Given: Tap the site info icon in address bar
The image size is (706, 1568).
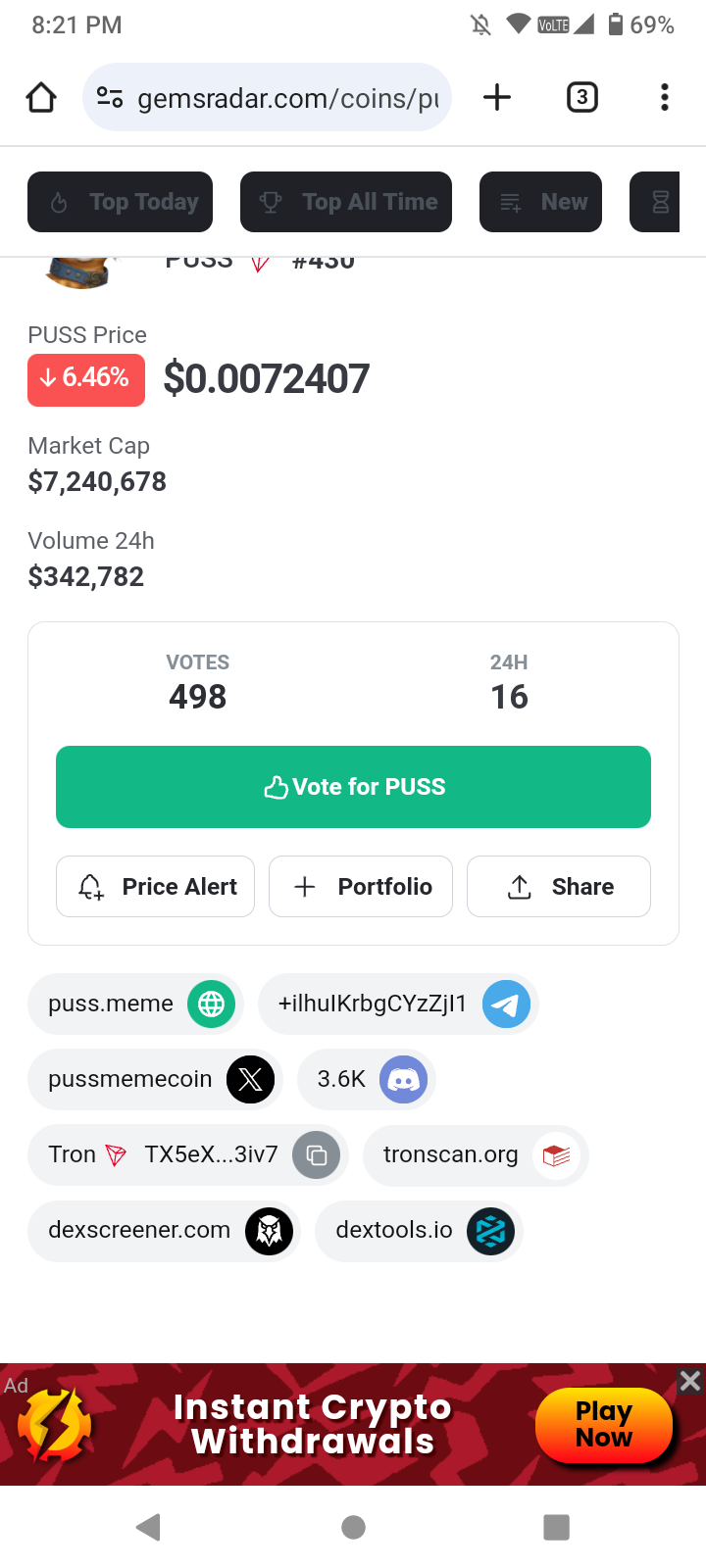Looking at the screenshot, I should 110,97.
